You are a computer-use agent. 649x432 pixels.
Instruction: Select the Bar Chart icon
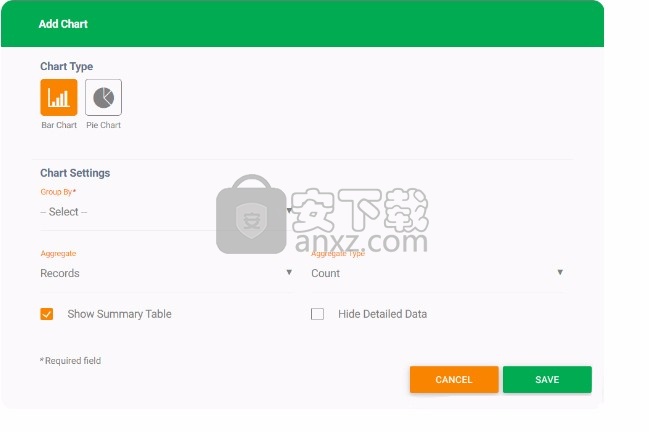[x=59, y=98]
